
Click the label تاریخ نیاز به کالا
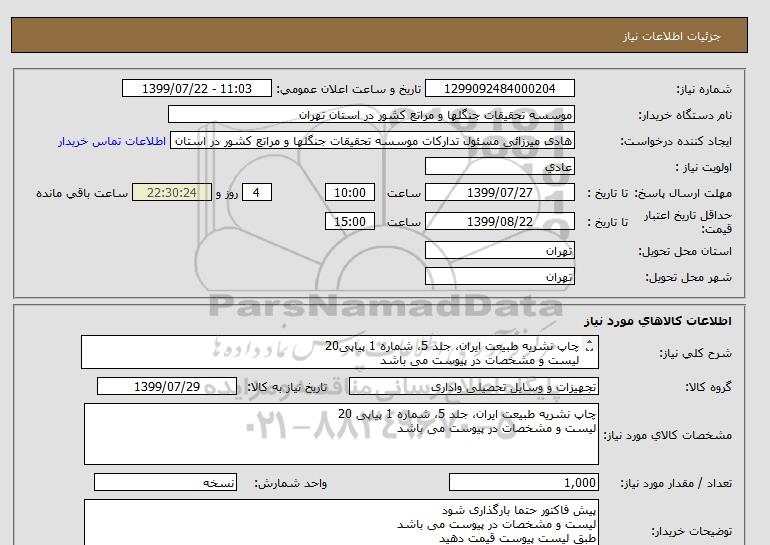(287, 387)
